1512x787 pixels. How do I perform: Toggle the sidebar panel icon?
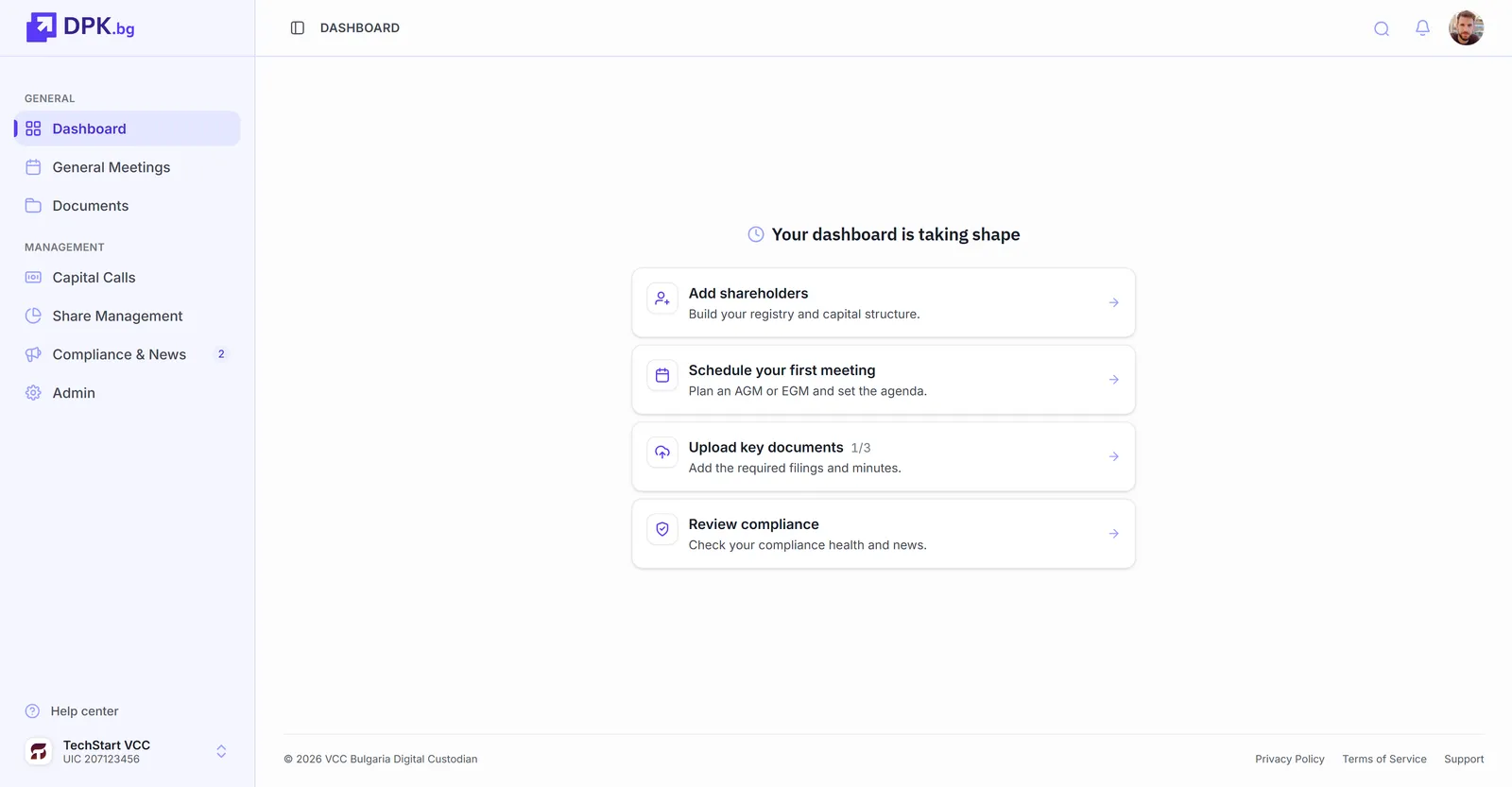(x=298, y=28)
